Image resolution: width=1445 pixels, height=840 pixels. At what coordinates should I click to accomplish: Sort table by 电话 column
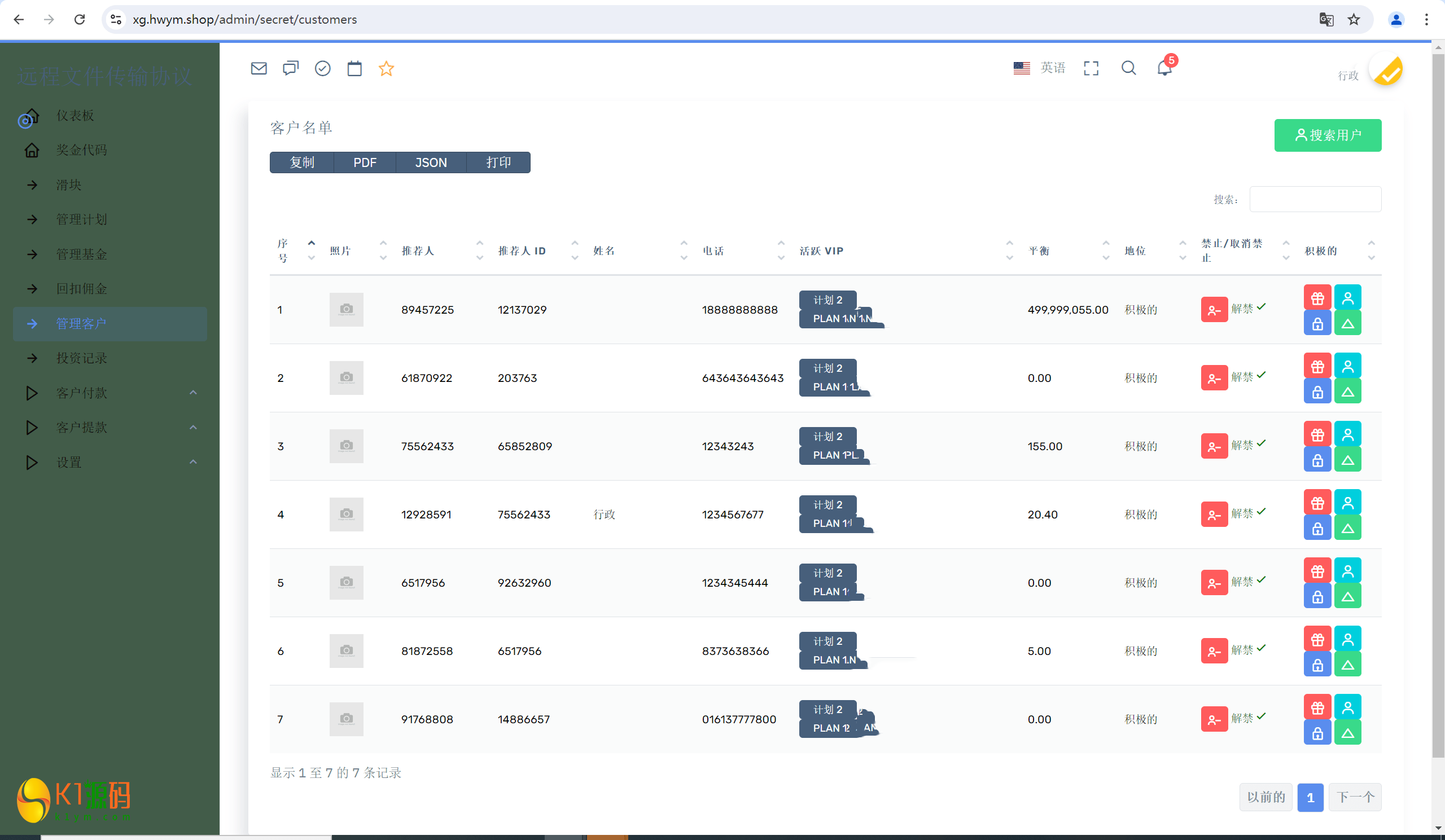744,250
